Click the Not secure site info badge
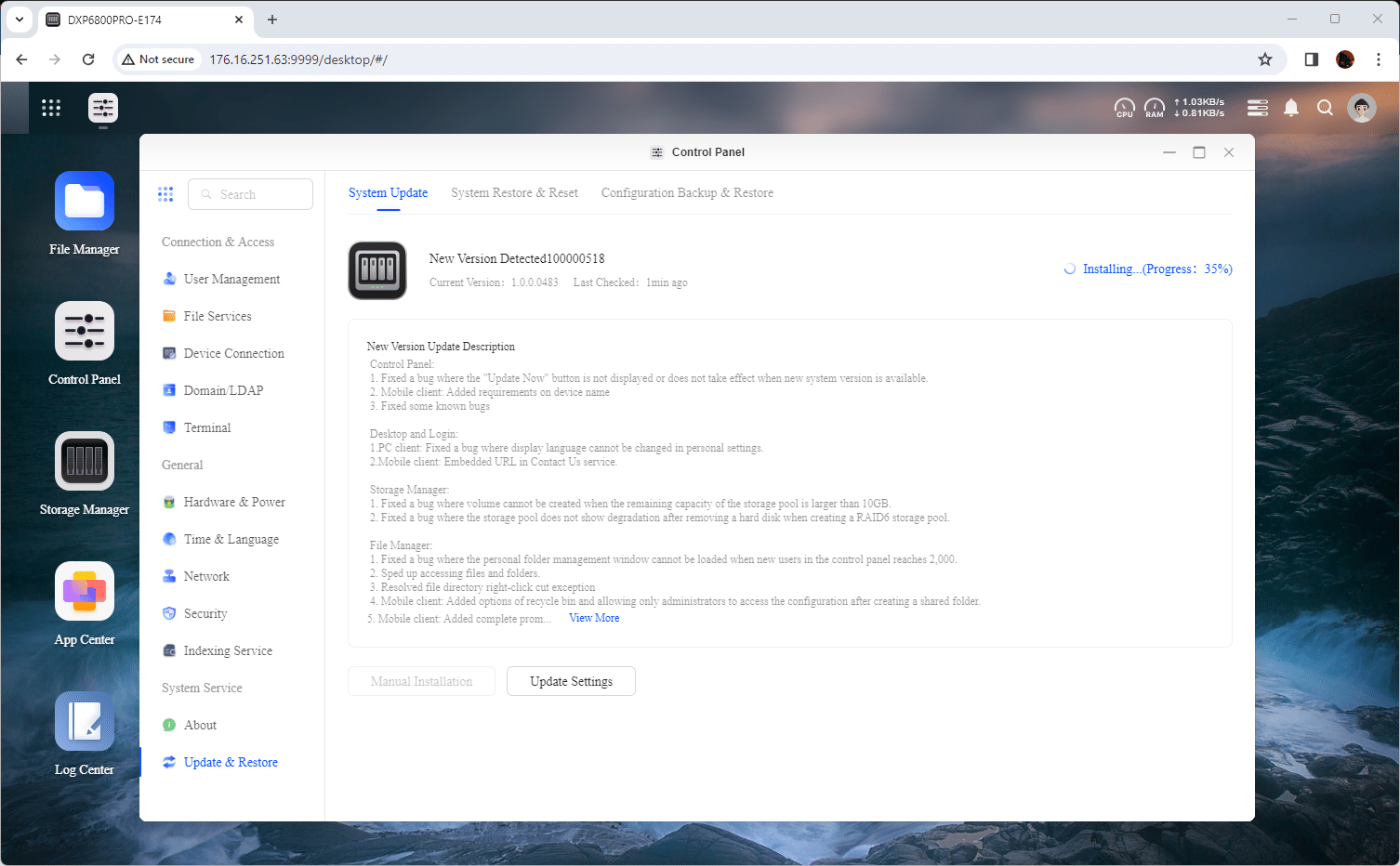This screenshot has height=866, width=1400. pyautogui.click(x=159, y=59)
